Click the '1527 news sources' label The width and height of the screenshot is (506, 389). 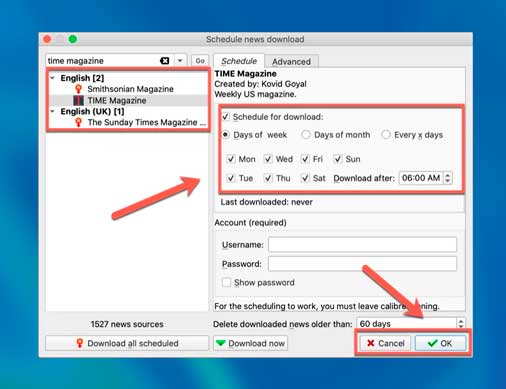coord(127,324)
